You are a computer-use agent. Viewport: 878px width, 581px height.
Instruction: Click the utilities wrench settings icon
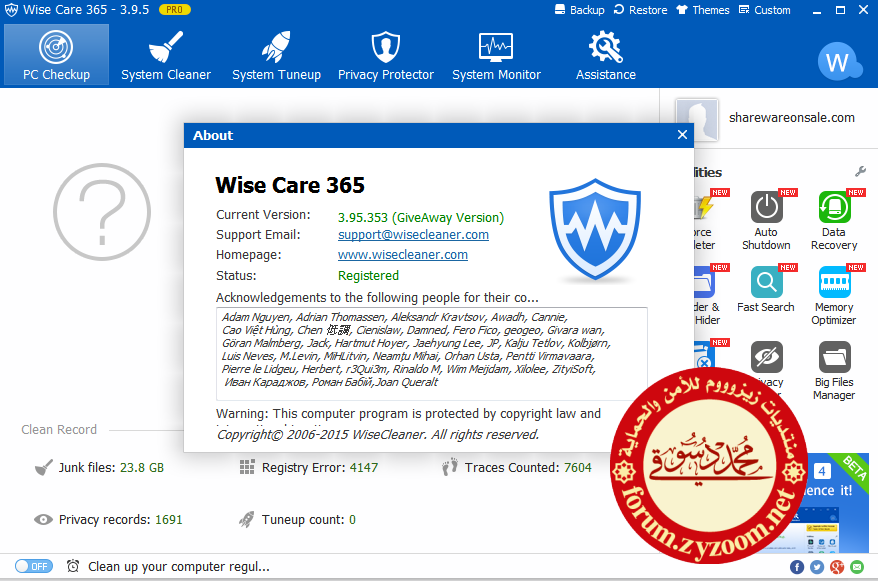860,171
